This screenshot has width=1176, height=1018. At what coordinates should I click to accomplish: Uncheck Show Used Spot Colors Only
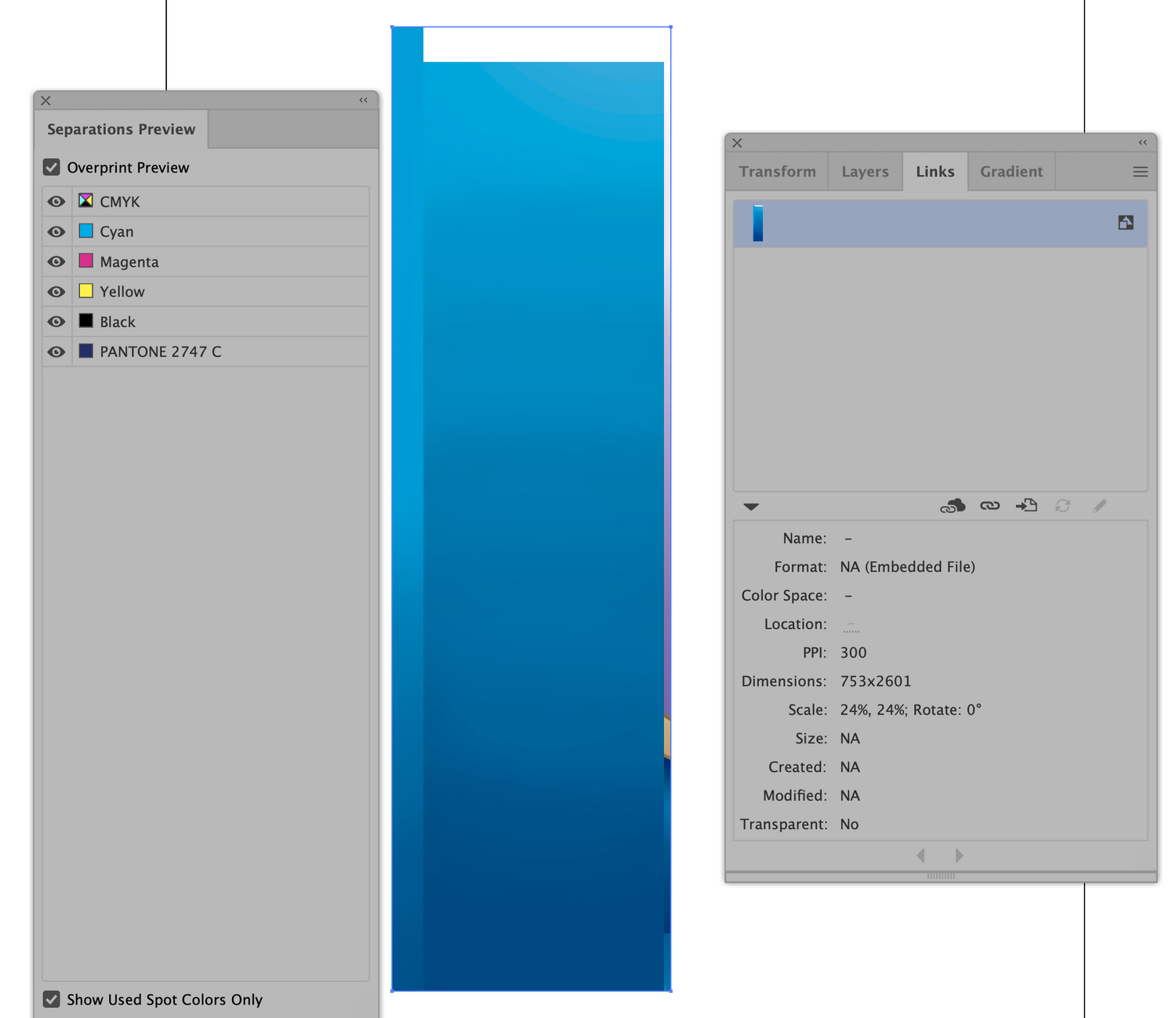51,999
